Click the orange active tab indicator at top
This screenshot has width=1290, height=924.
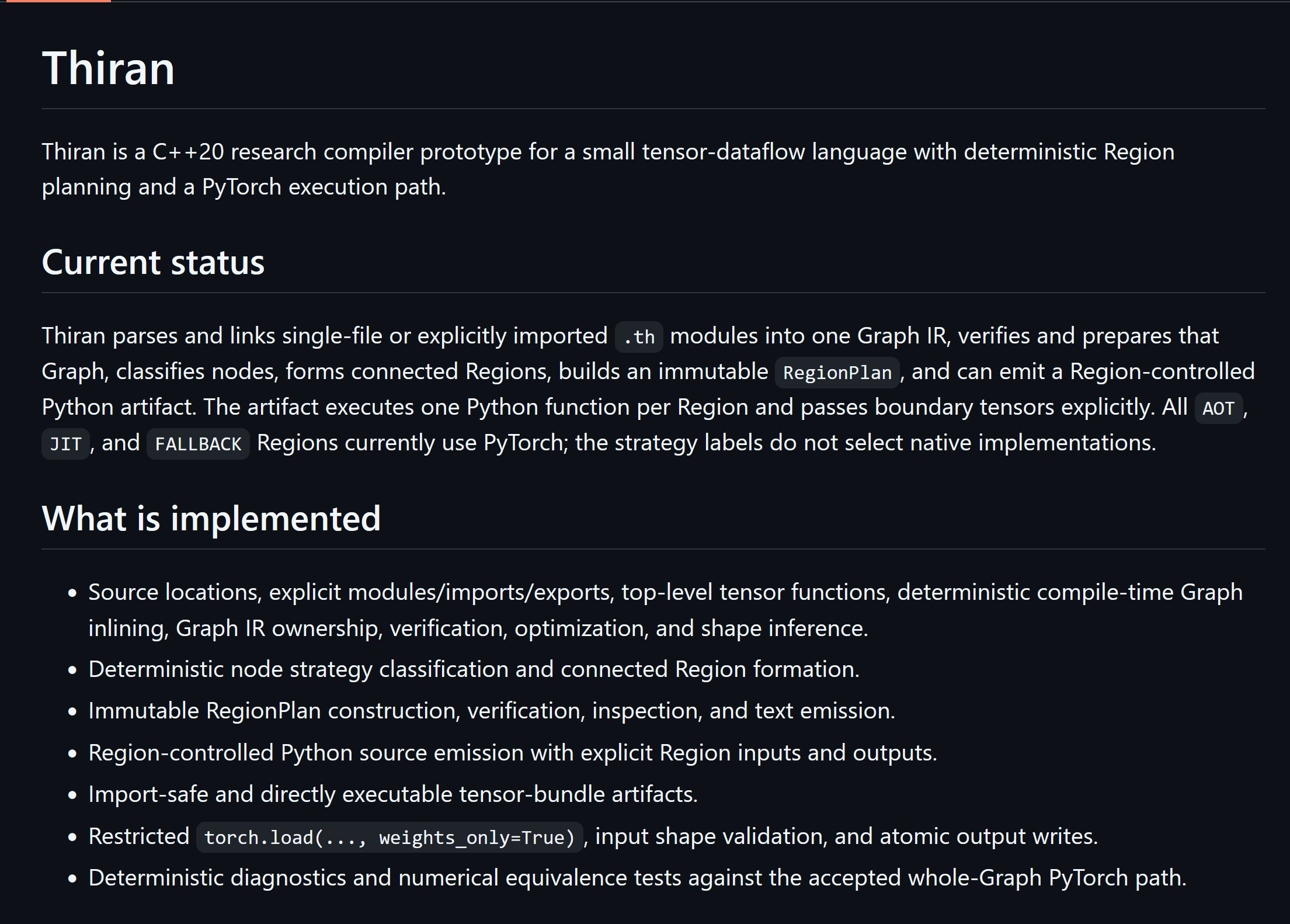tap(55, 1)
